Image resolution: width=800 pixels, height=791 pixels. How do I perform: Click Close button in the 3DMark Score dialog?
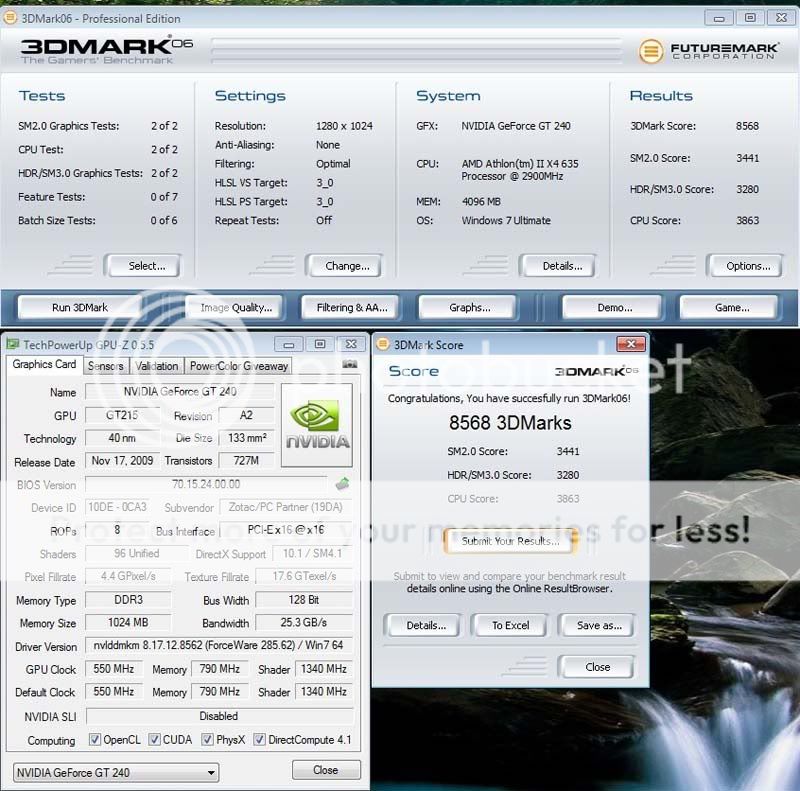coord(596,667)
